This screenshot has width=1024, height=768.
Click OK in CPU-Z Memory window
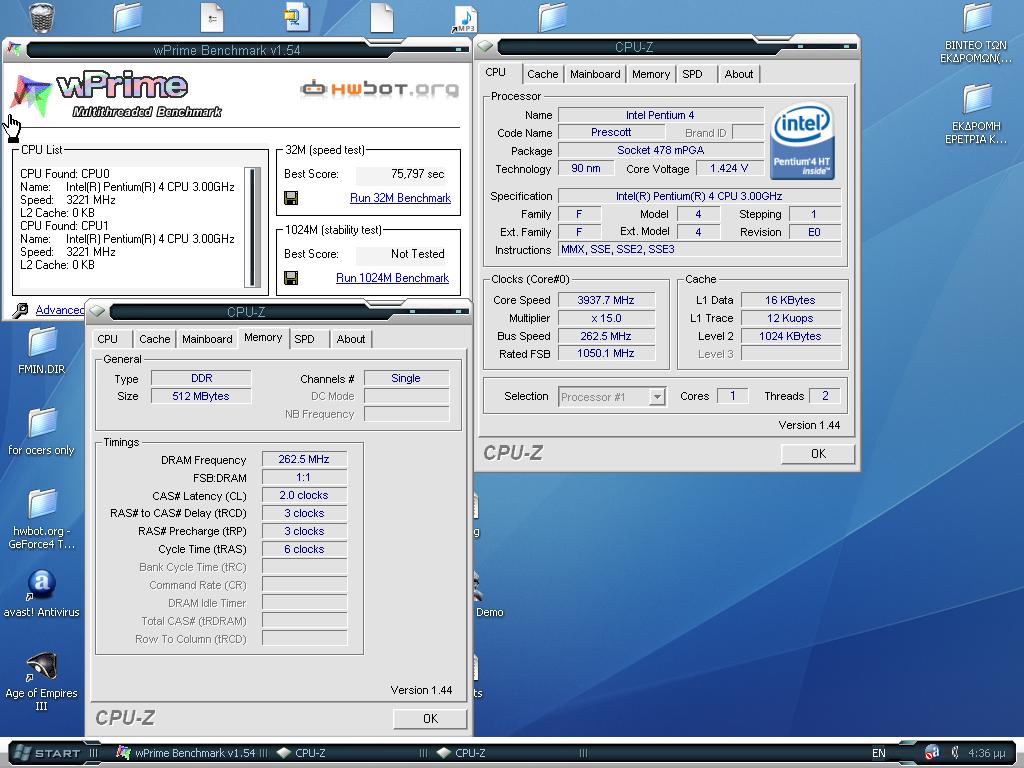[430, 718]
